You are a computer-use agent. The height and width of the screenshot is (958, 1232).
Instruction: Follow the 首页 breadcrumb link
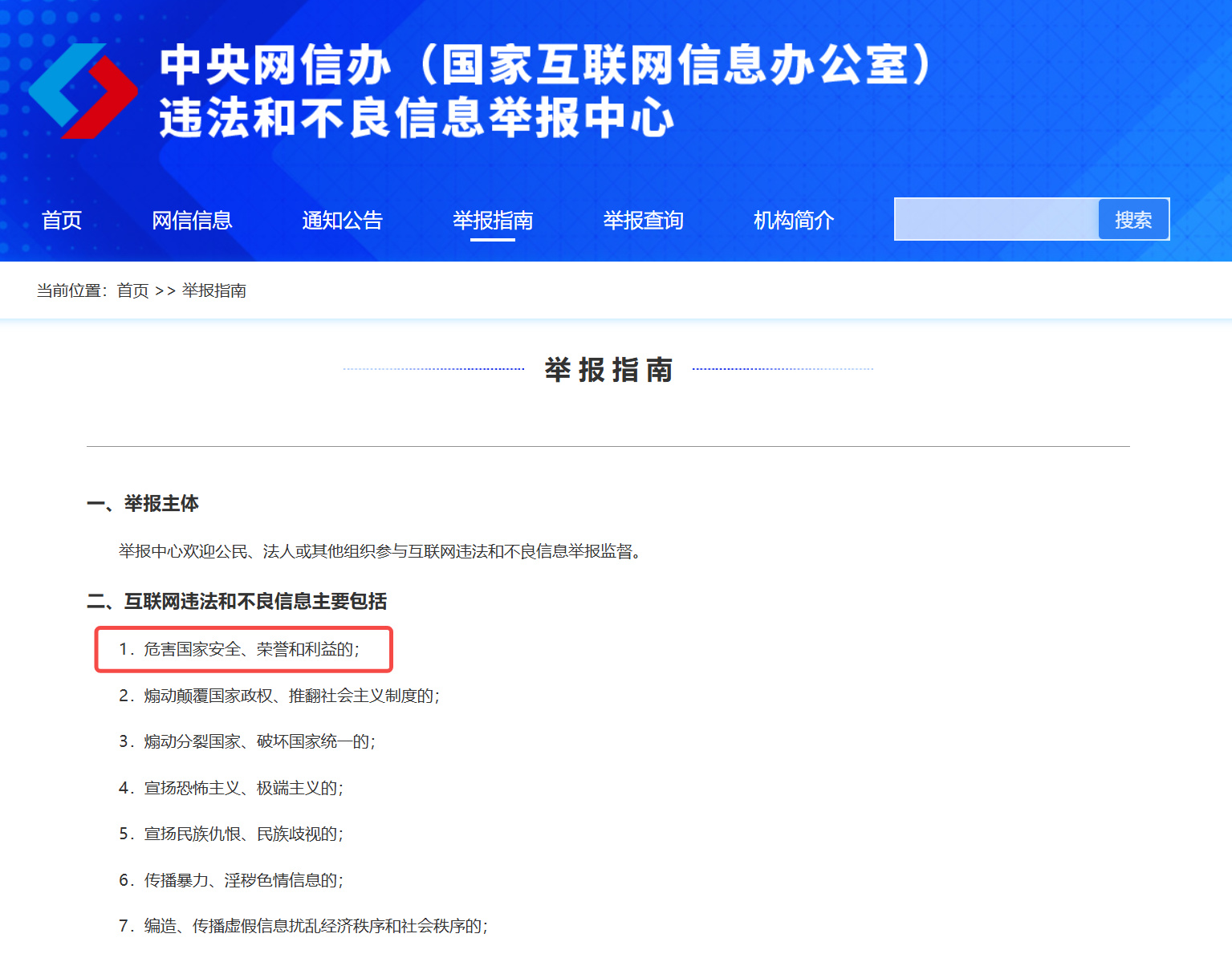[133, 290]
